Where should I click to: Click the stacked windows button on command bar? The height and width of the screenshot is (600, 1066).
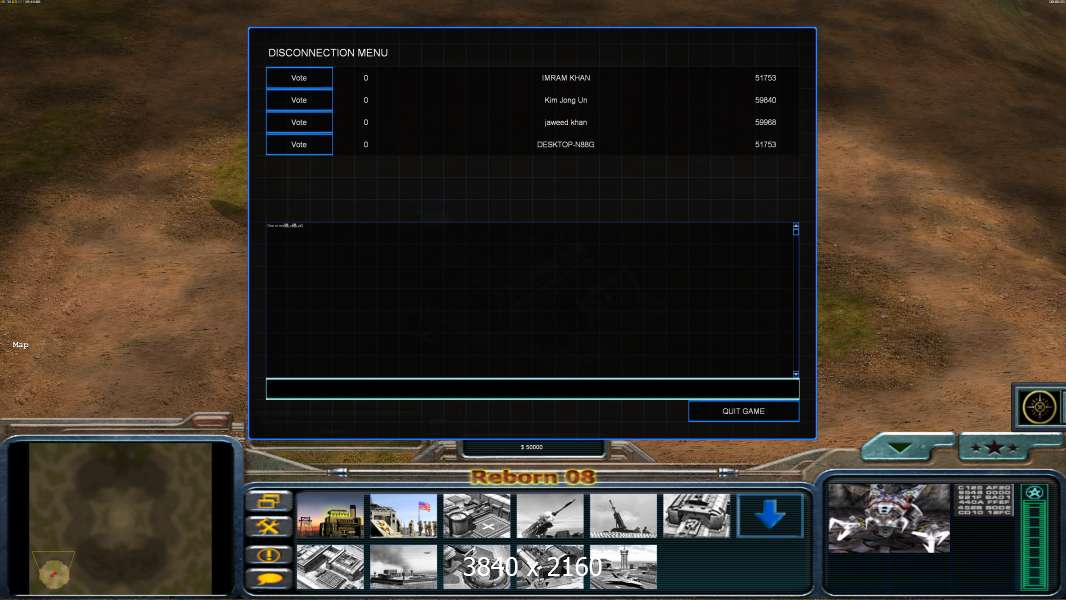[268, 501]
